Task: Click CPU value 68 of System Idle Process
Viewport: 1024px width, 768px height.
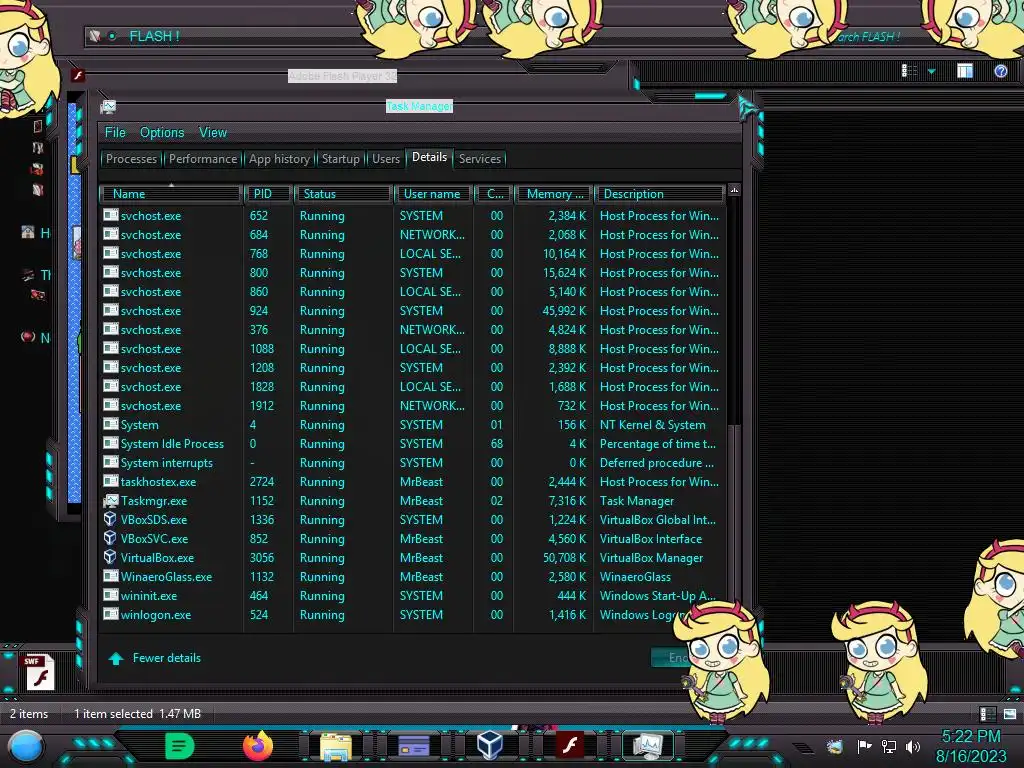Action: [496, 444]
